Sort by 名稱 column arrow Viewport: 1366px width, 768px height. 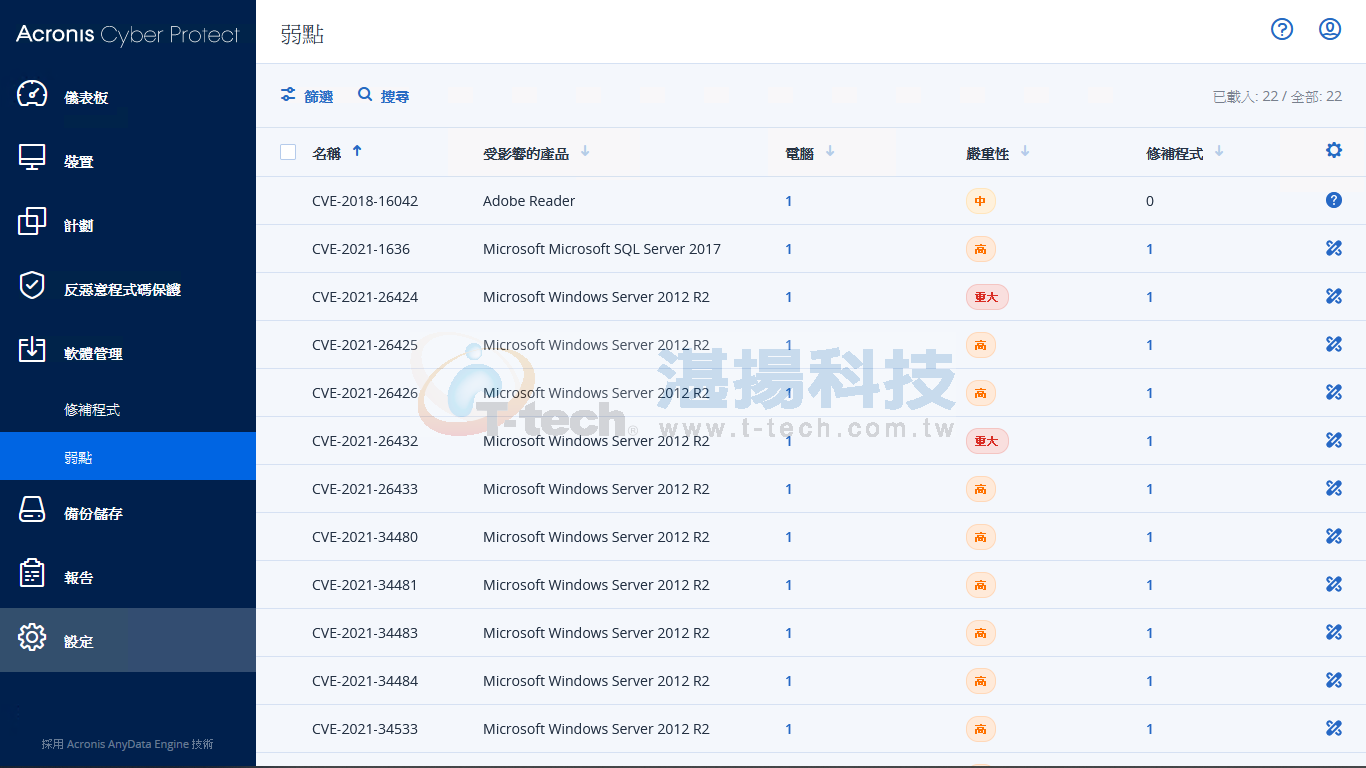pos(357,151)
